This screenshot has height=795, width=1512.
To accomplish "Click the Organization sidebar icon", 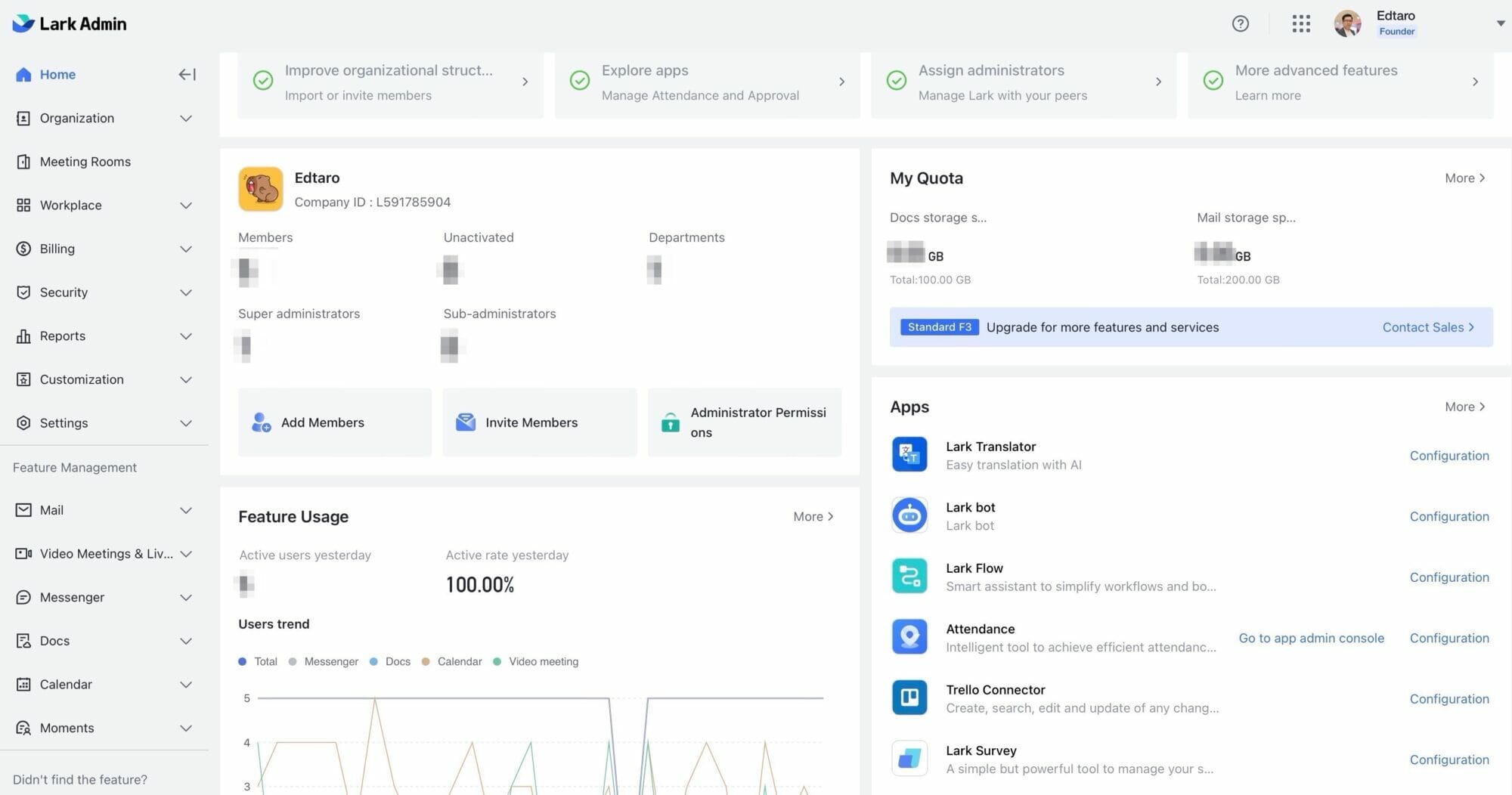I will [x=23, y=118].
